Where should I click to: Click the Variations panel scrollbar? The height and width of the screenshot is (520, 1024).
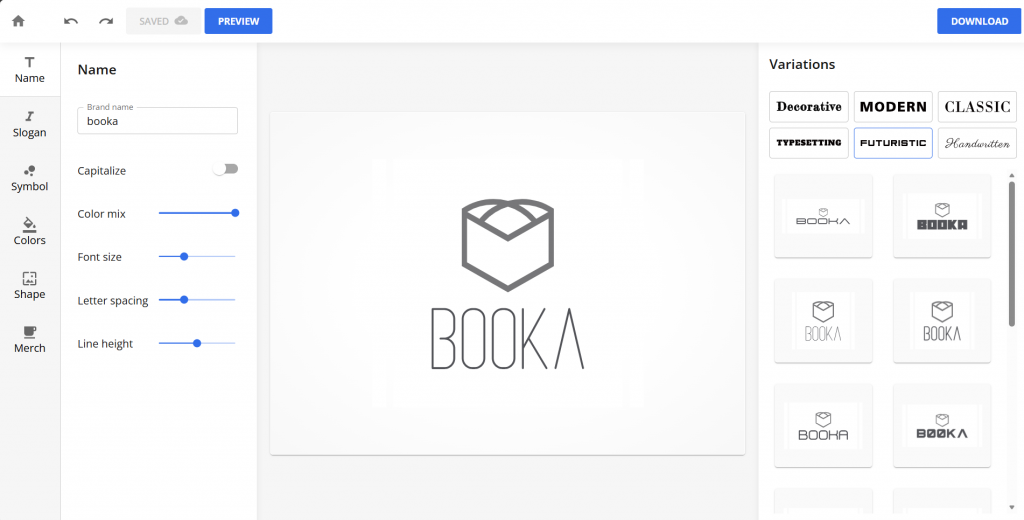[1012, 248]
